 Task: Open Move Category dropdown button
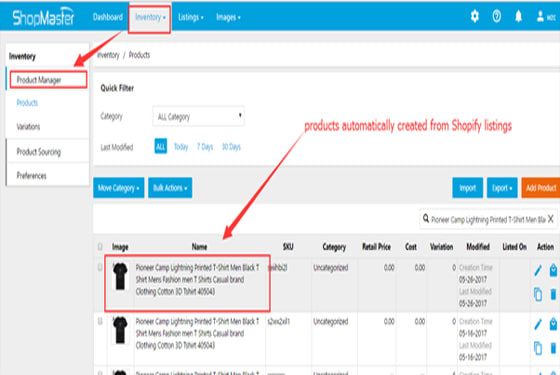coord(119,188)
